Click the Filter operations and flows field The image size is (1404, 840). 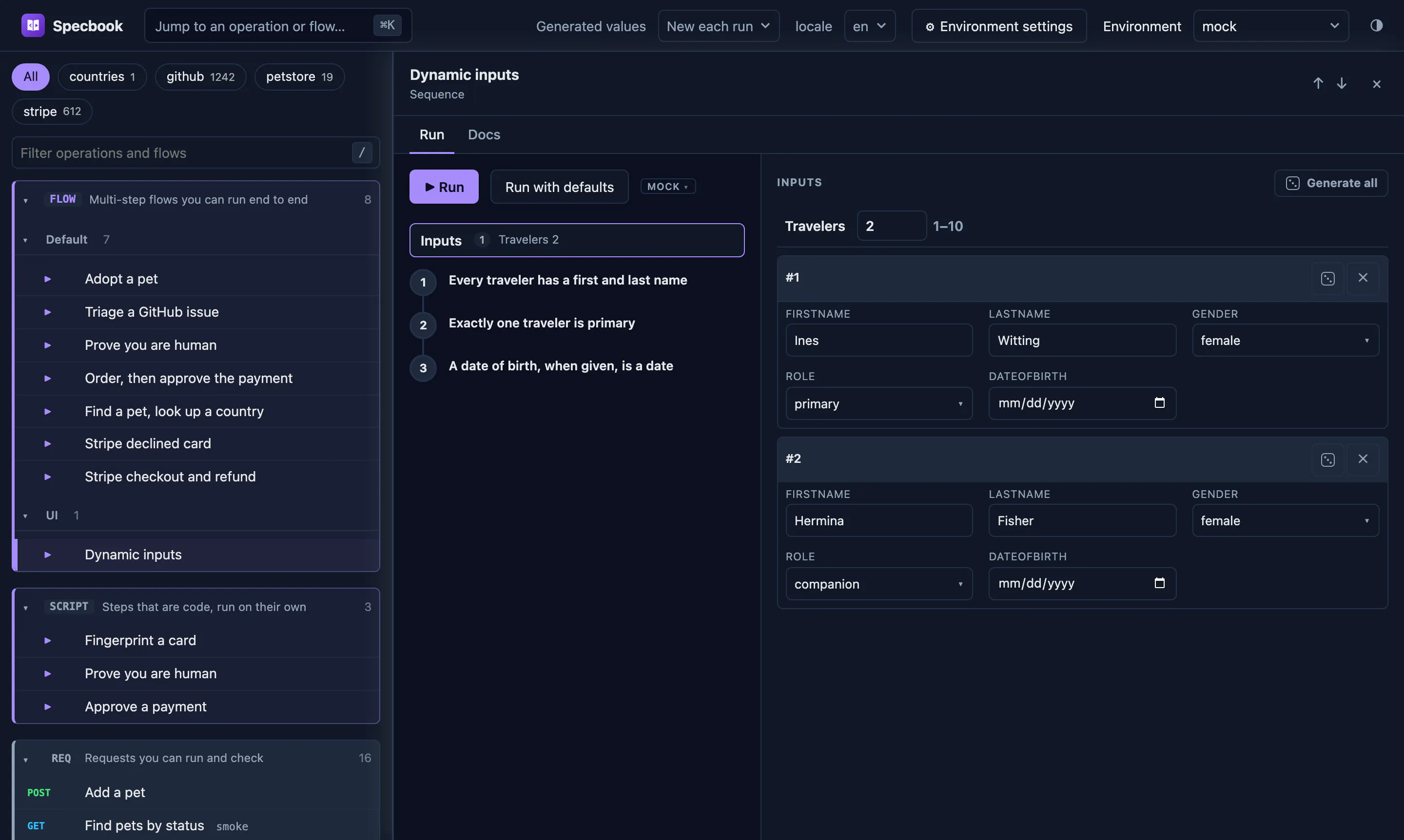pyautogui.click(x=195, y=153)
